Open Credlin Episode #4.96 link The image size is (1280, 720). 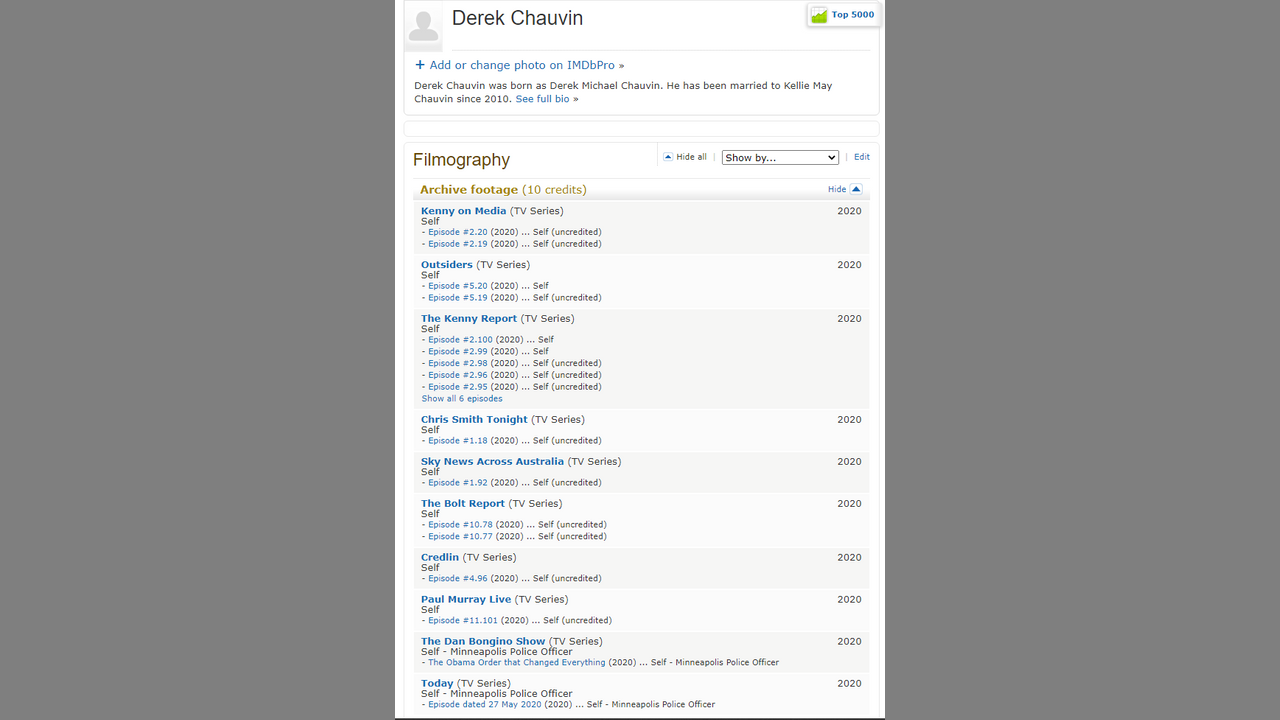click(x=458, y=578)
